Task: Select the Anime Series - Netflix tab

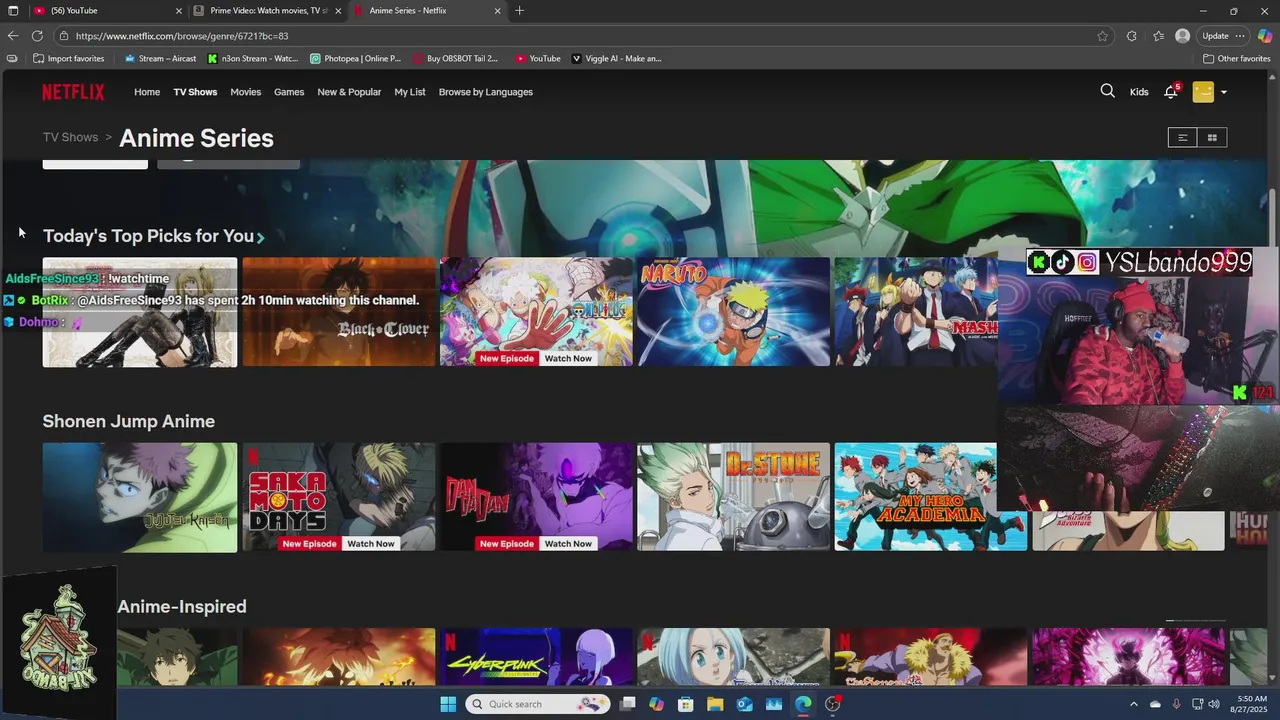Action: 427,11
